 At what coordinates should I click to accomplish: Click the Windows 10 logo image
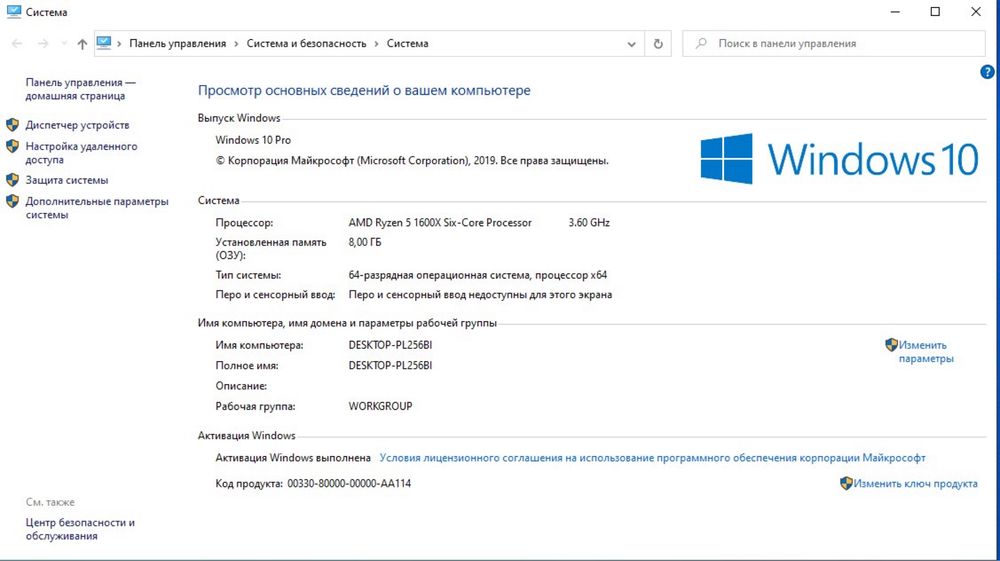click(839, 159)
